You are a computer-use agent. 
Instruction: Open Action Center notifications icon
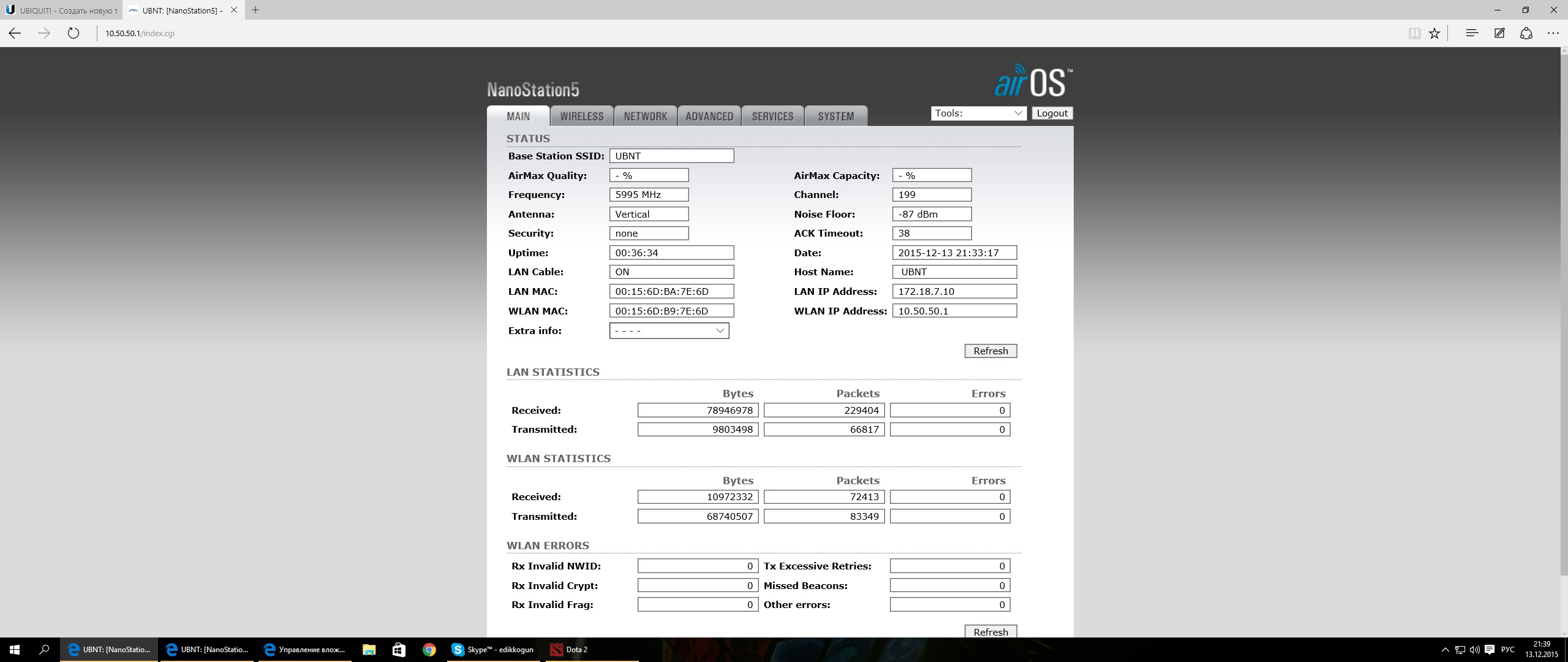pos(1490,650)
